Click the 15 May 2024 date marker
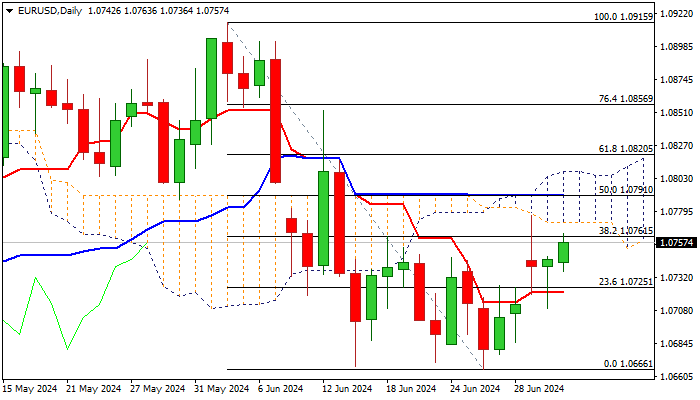The height and width of the screenshot is (400, 700). tap(30, 389)
